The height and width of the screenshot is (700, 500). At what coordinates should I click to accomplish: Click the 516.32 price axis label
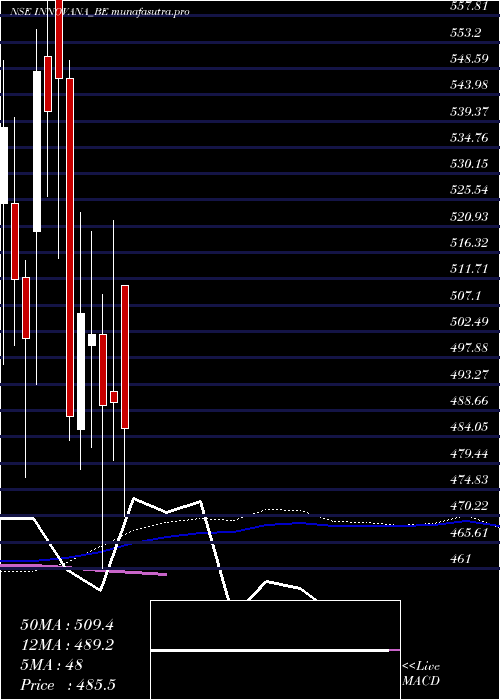[x=469, y=243]
